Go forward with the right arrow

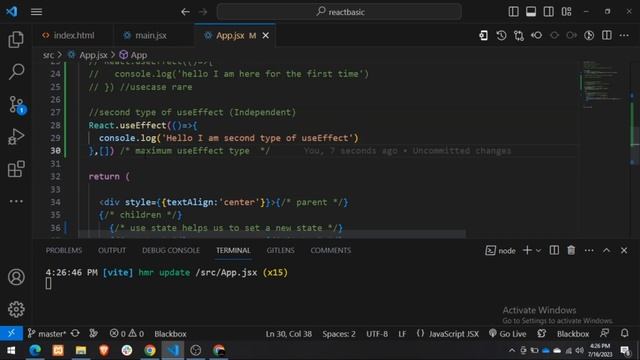(x=203, y=12)
